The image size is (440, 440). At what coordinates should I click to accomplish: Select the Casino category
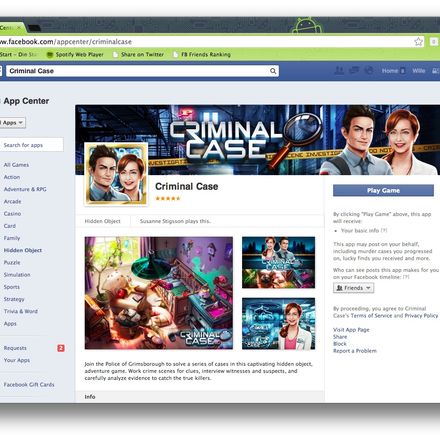point(12,213)
